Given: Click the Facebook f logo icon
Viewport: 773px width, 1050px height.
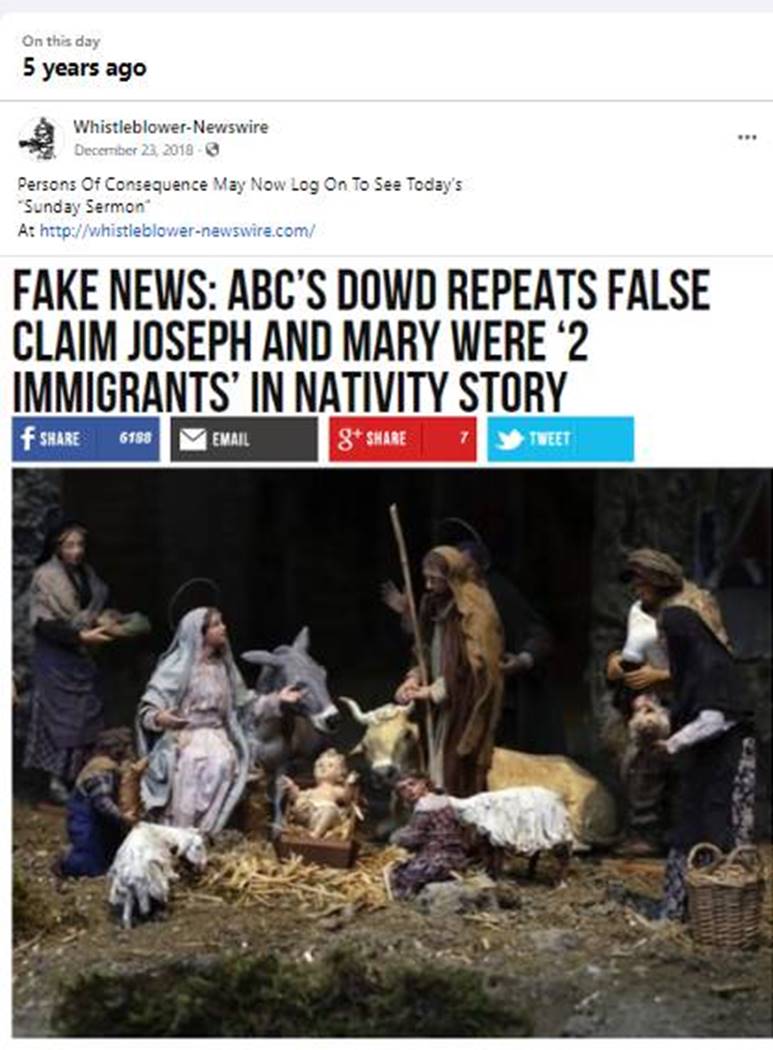Looking at the screenshot, I should (x=27, y=439).
